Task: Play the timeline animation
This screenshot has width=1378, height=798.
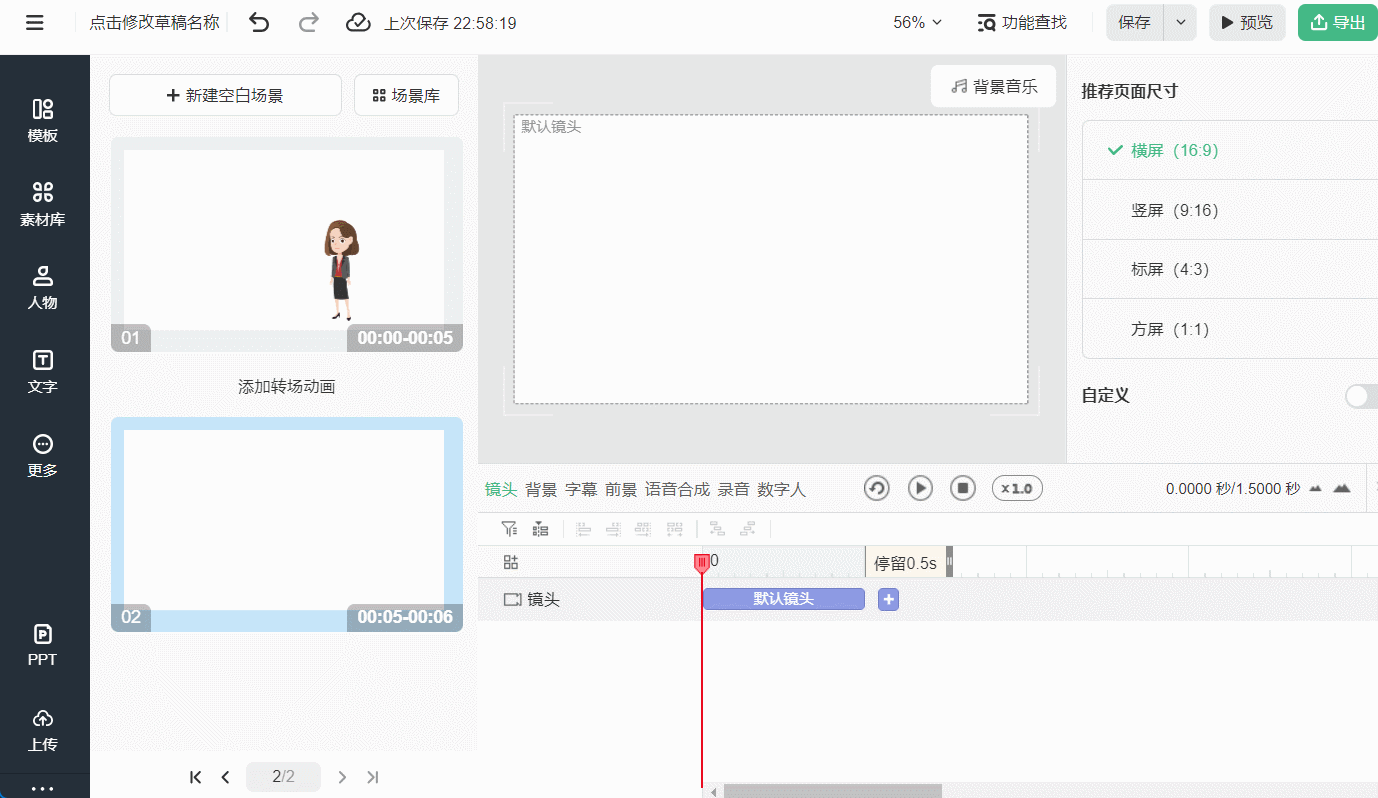Action: [x=920, y=488]
